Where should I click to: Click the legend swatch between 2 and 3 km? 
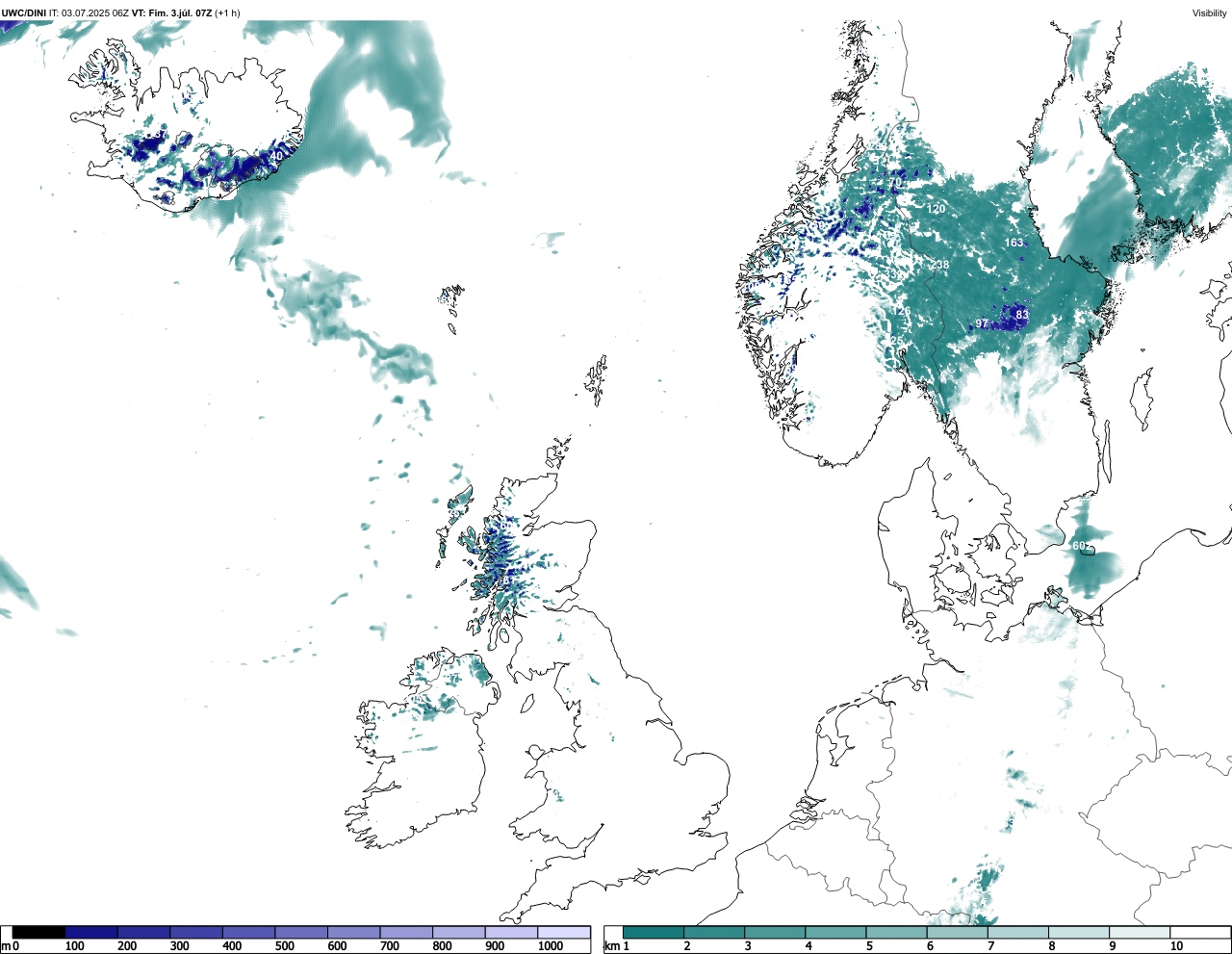click(714, 932)
